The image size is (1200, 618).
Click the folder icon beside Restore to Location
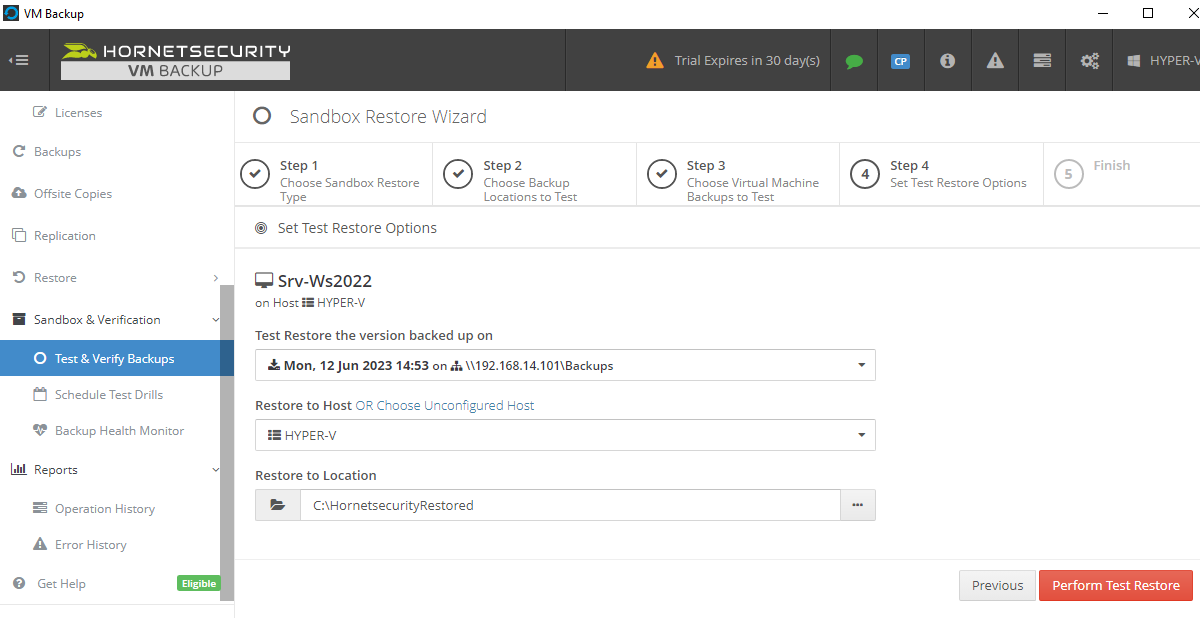coord(277,505)
